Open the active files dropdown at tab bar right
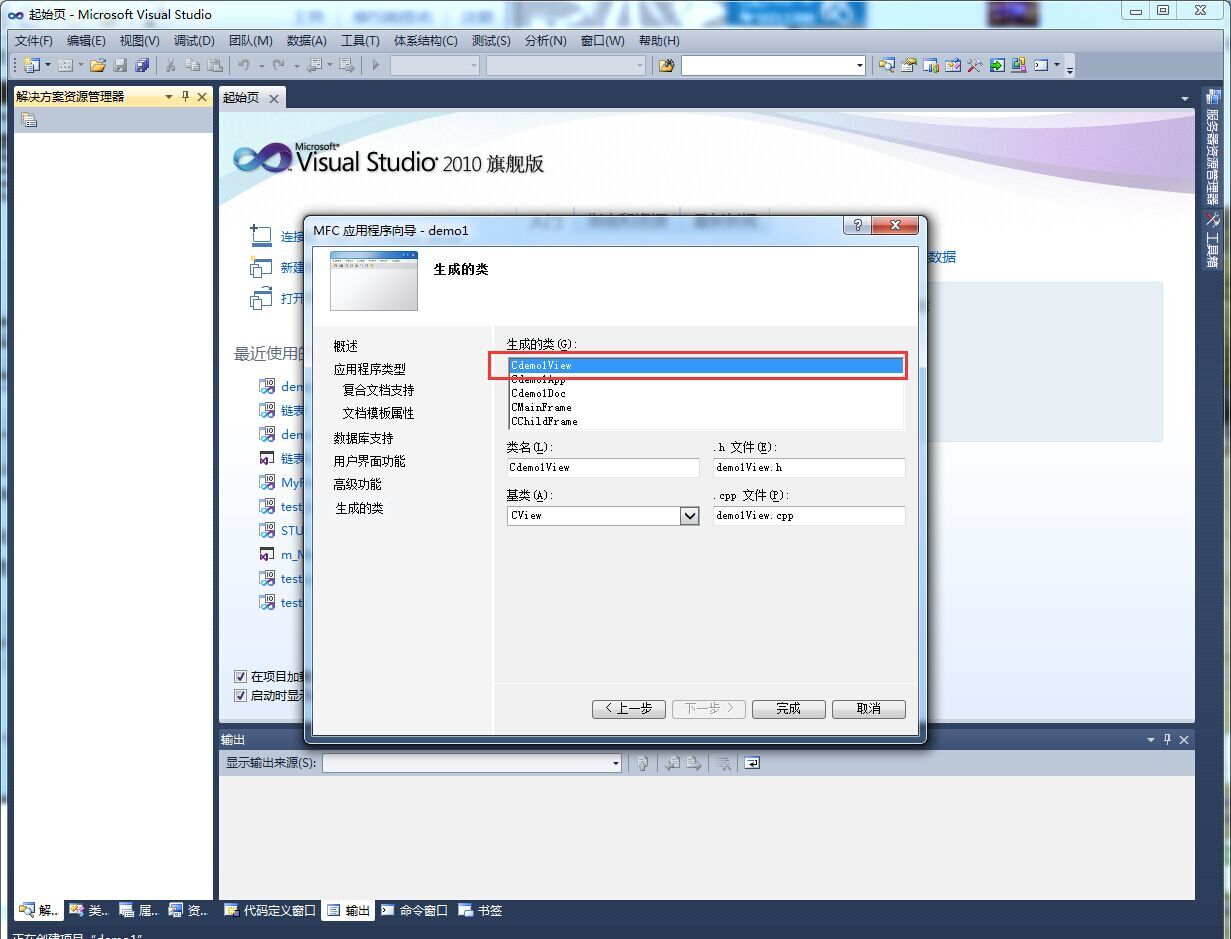 pyautogui.click(x=1185, y=98)
